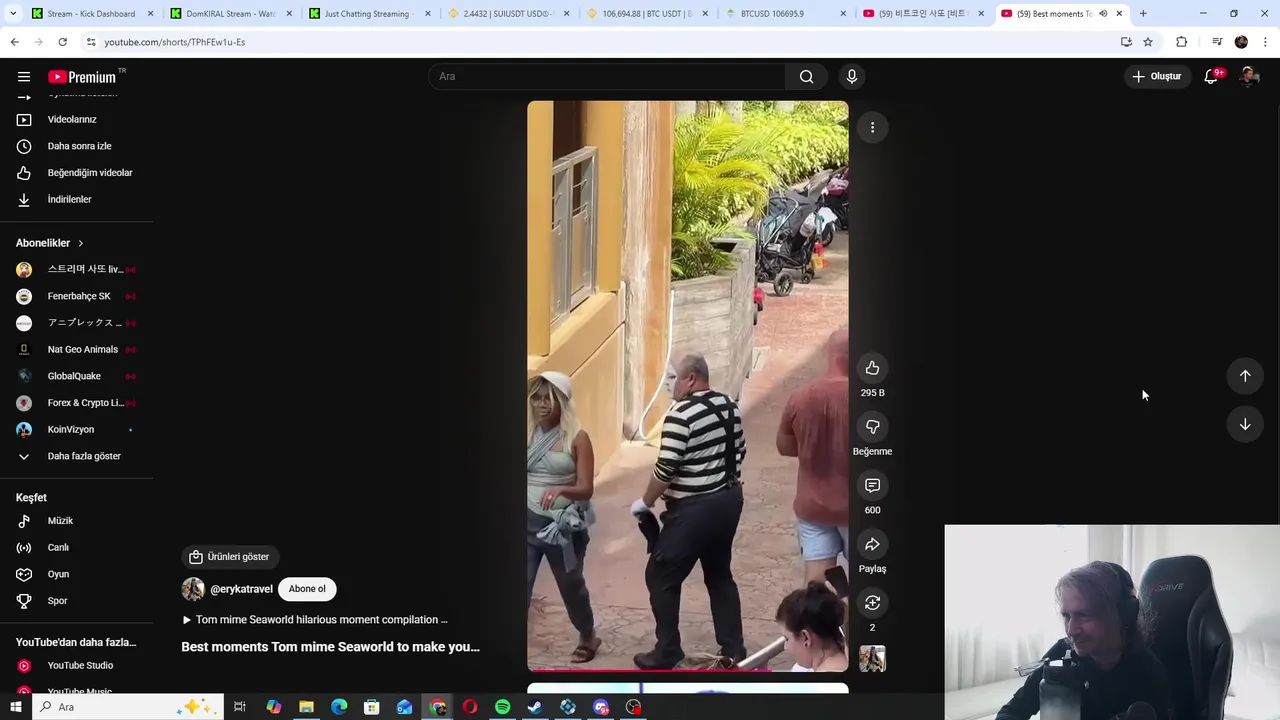Click Ürünleri göster products button
The image size is (1280, 720).
tap(229, 557)
